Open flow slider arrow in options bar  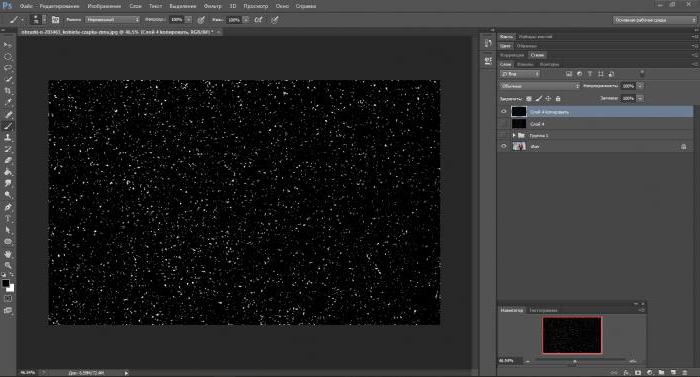pos(246,20)
